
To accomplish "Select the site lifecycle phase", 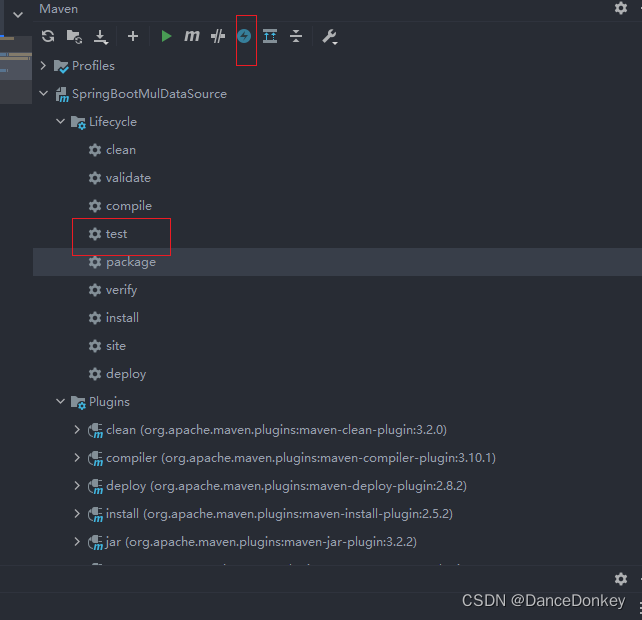I will 115,346.
